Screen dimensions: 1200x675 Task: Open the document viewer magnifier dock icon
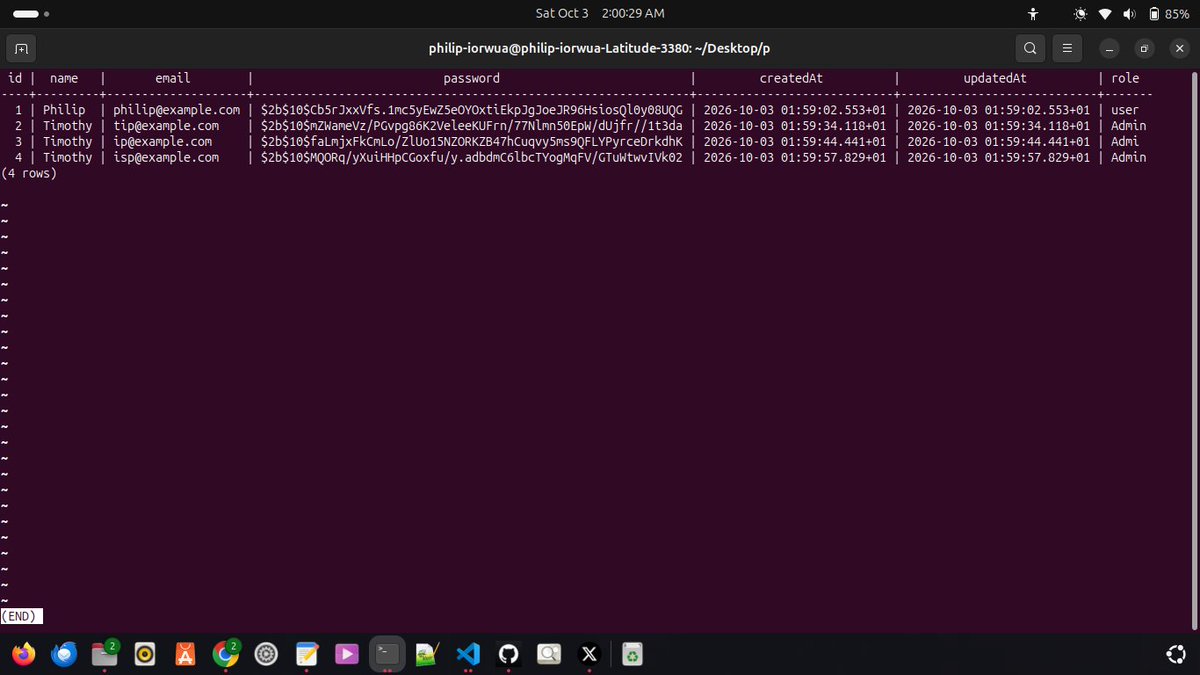[x=548, y=654]
